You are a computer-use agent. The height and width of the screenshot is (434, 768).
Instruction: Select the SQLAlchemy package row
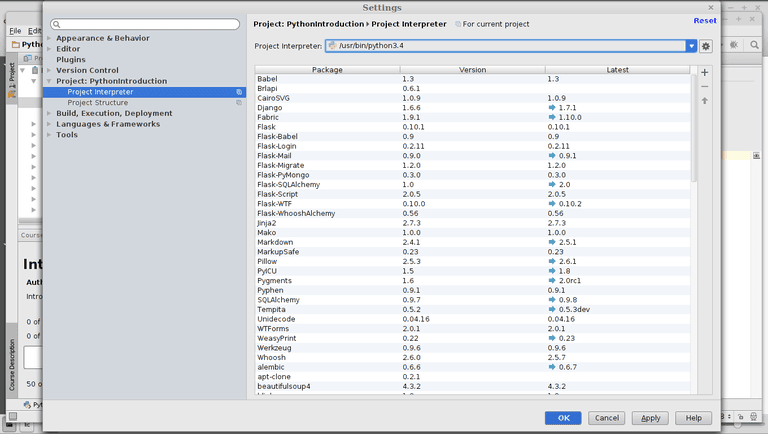pyautogui.click(x=472, y=300)
